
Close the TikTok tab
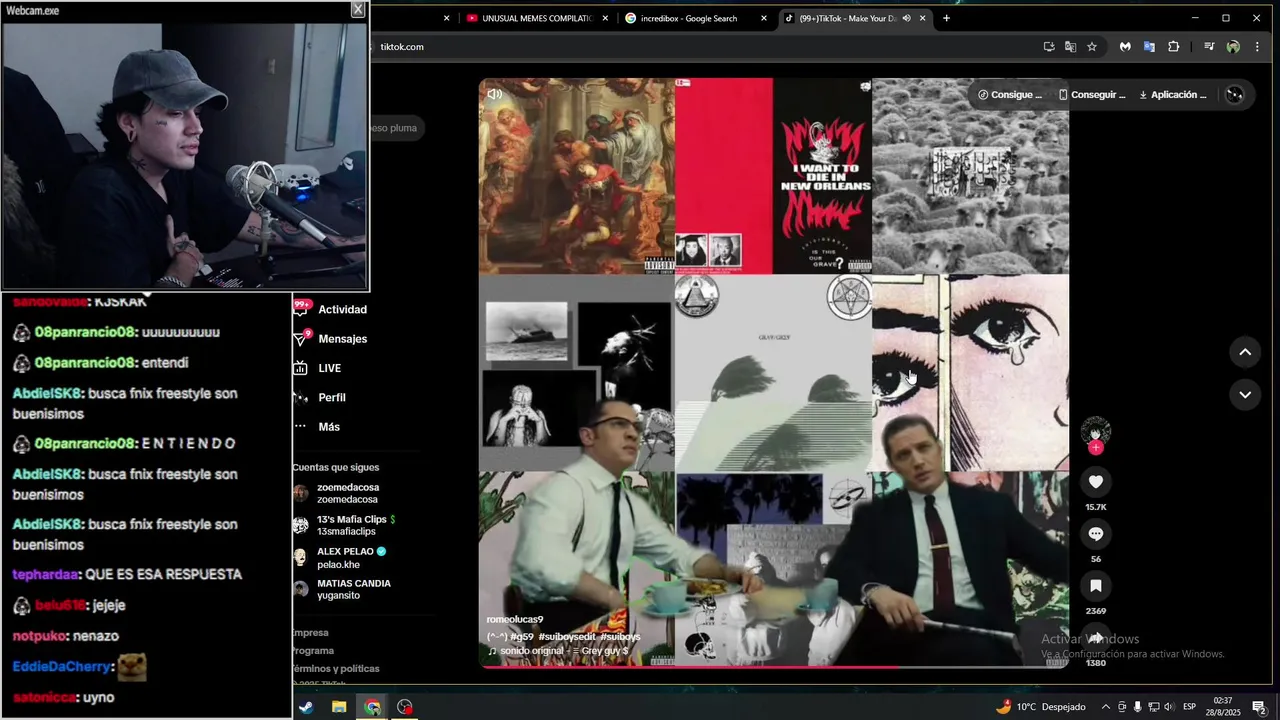pyautogui.click(x=922, y=18)
